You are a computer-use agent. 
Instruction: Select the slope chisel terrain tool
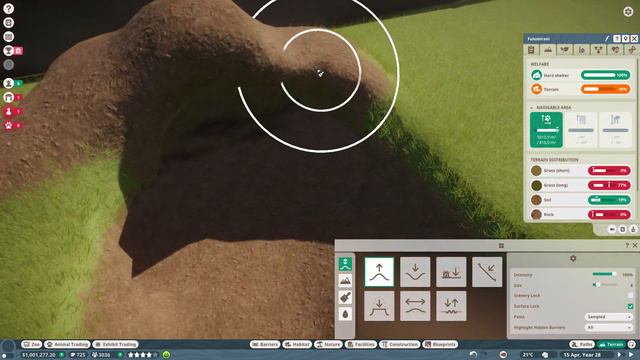[x=487, y=272]
